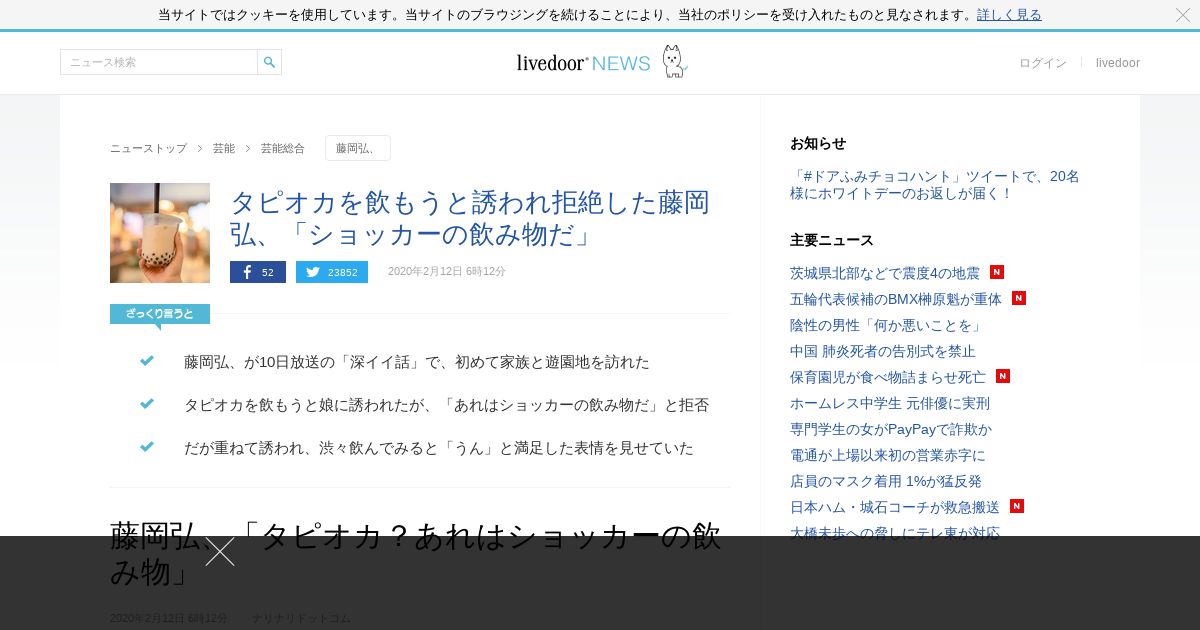1200x630 pixels.
Task: Open 陰性の男性「何か悪いことを」 news
Action: pyautogui.click(x=886, y=325)
